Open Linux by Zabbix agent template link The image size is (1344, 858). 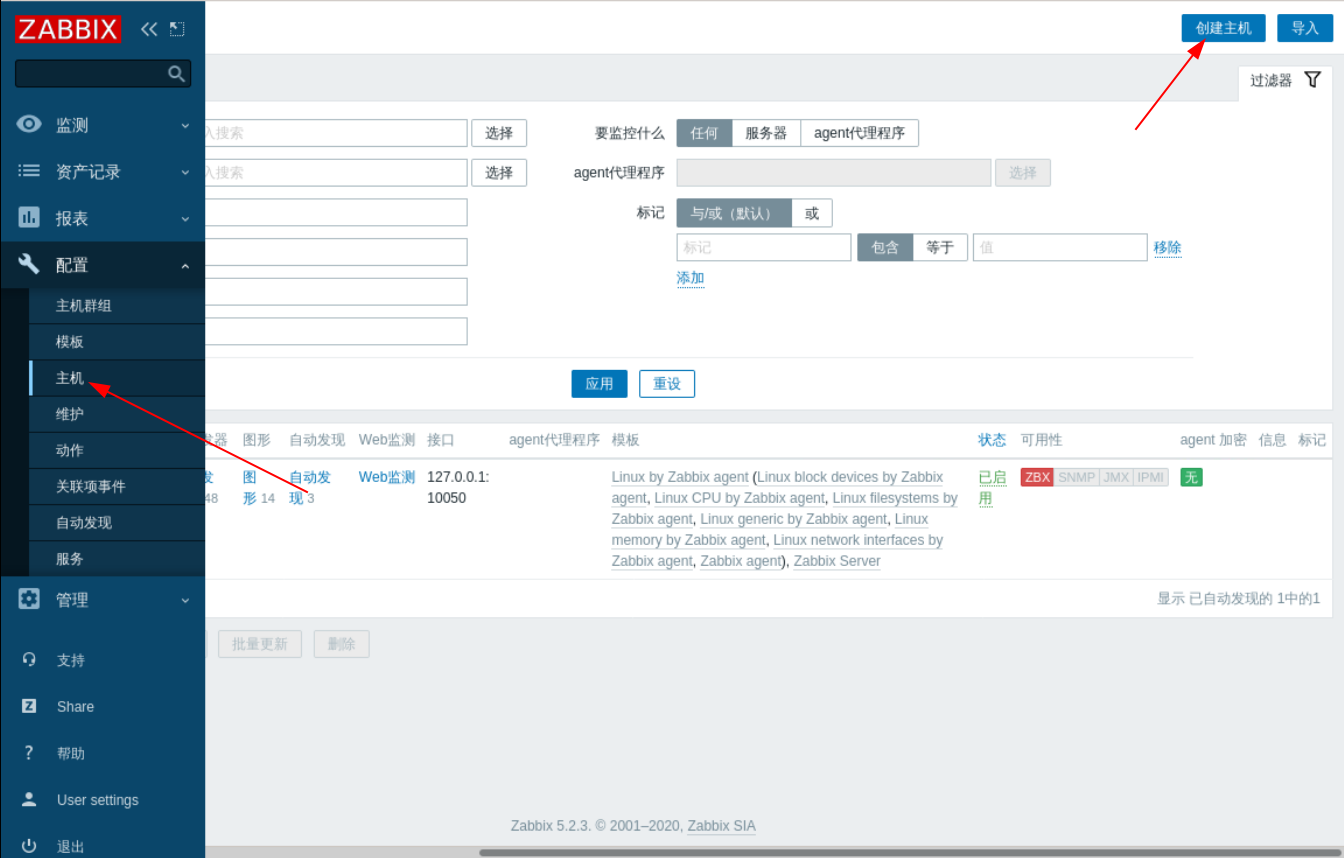coord(680,477)
